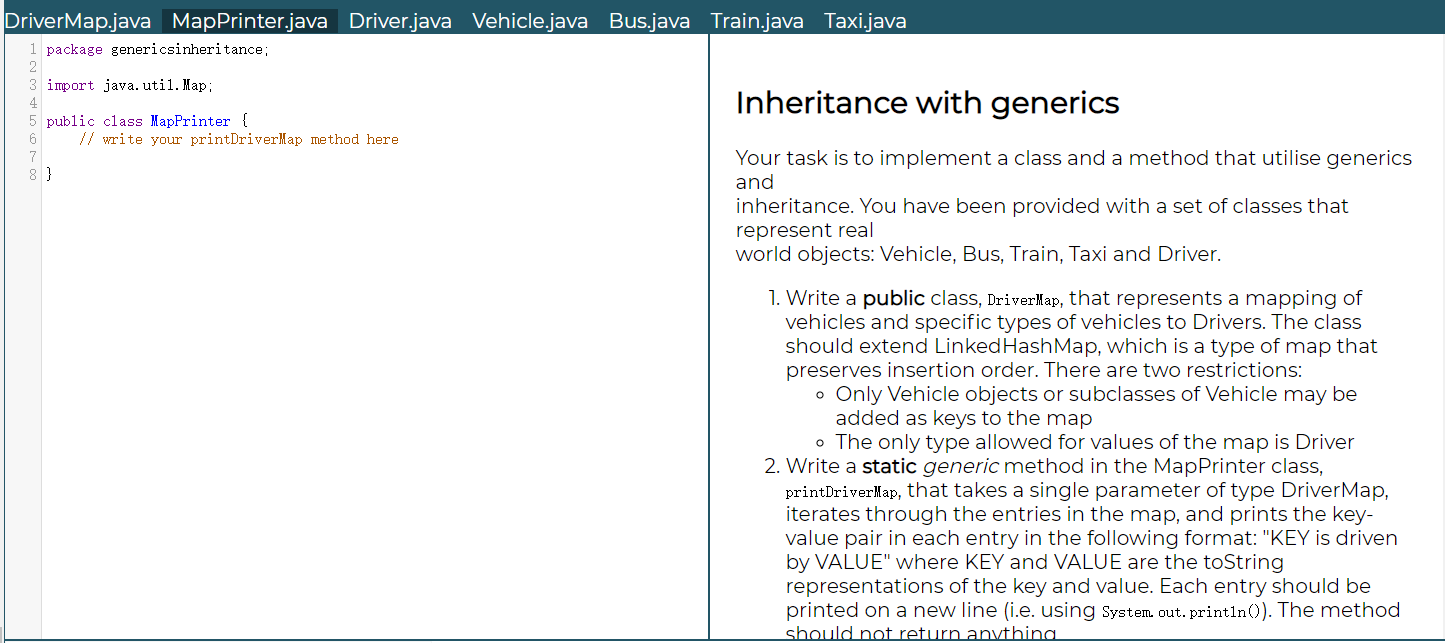Switch to the DriverMap.java tab

click(78, 20)
